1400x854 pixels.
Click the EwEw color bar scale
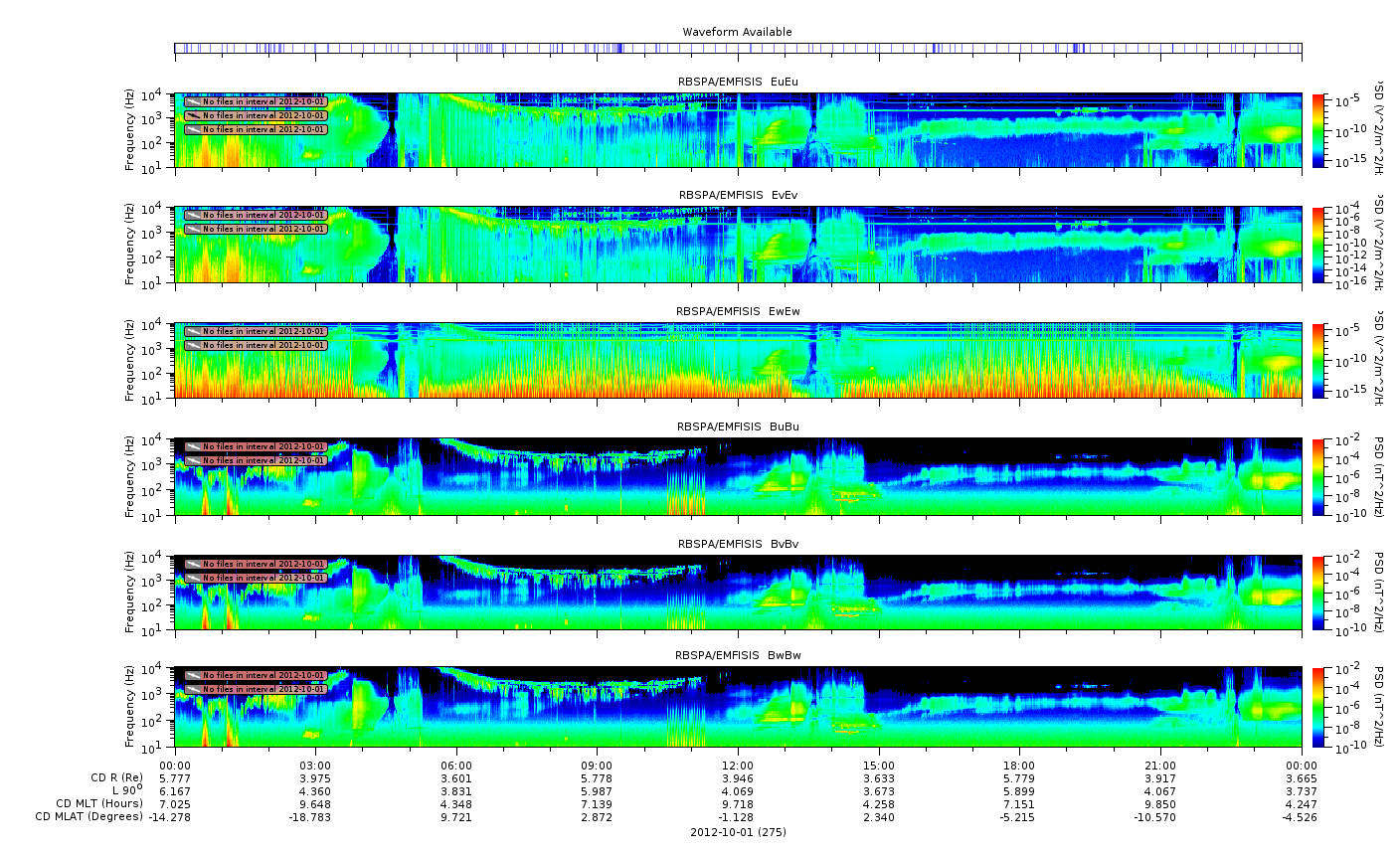pos(1318,361)
